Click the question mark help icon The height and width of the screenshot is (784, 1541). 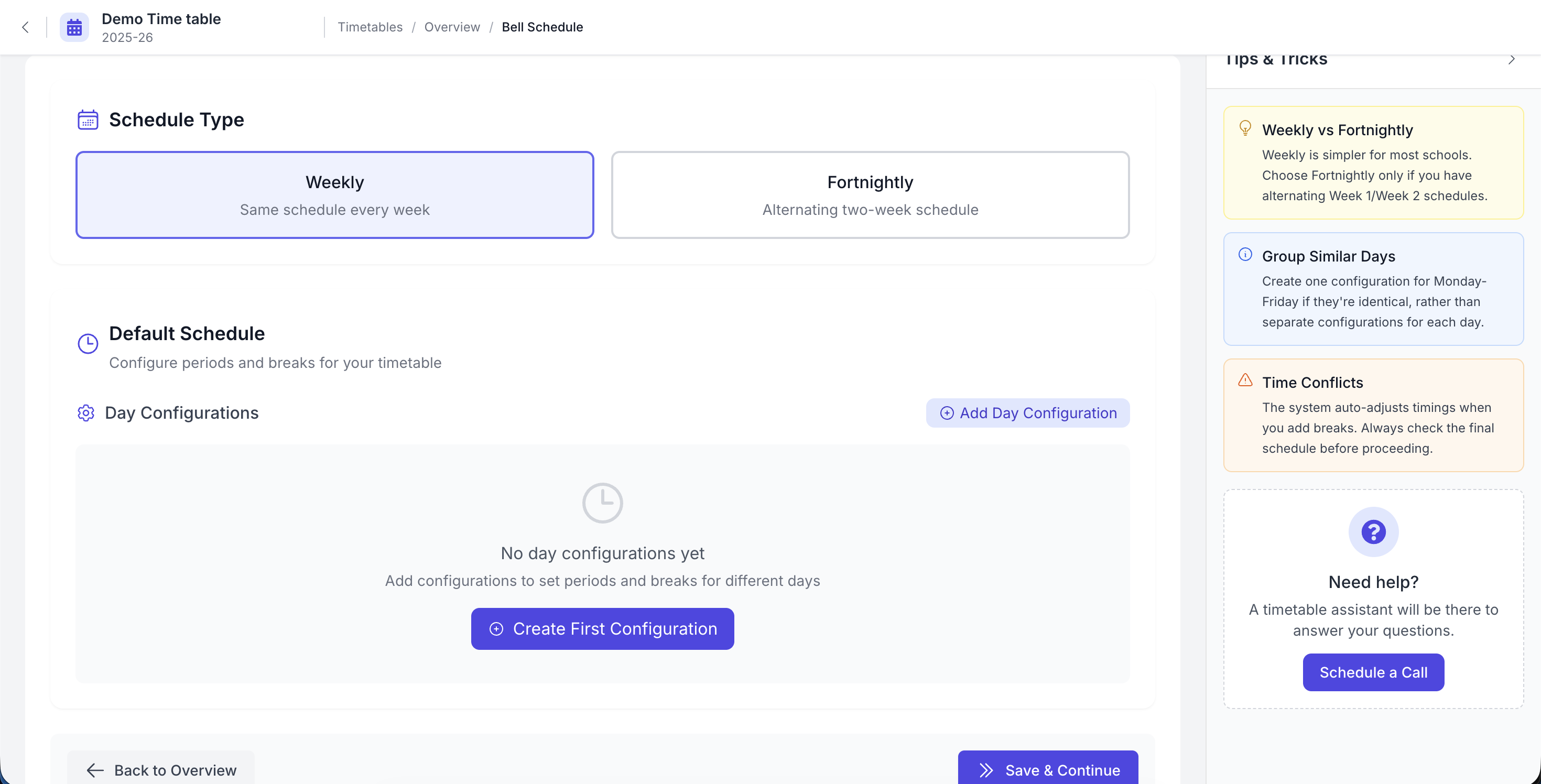(x=1373, y=531)
